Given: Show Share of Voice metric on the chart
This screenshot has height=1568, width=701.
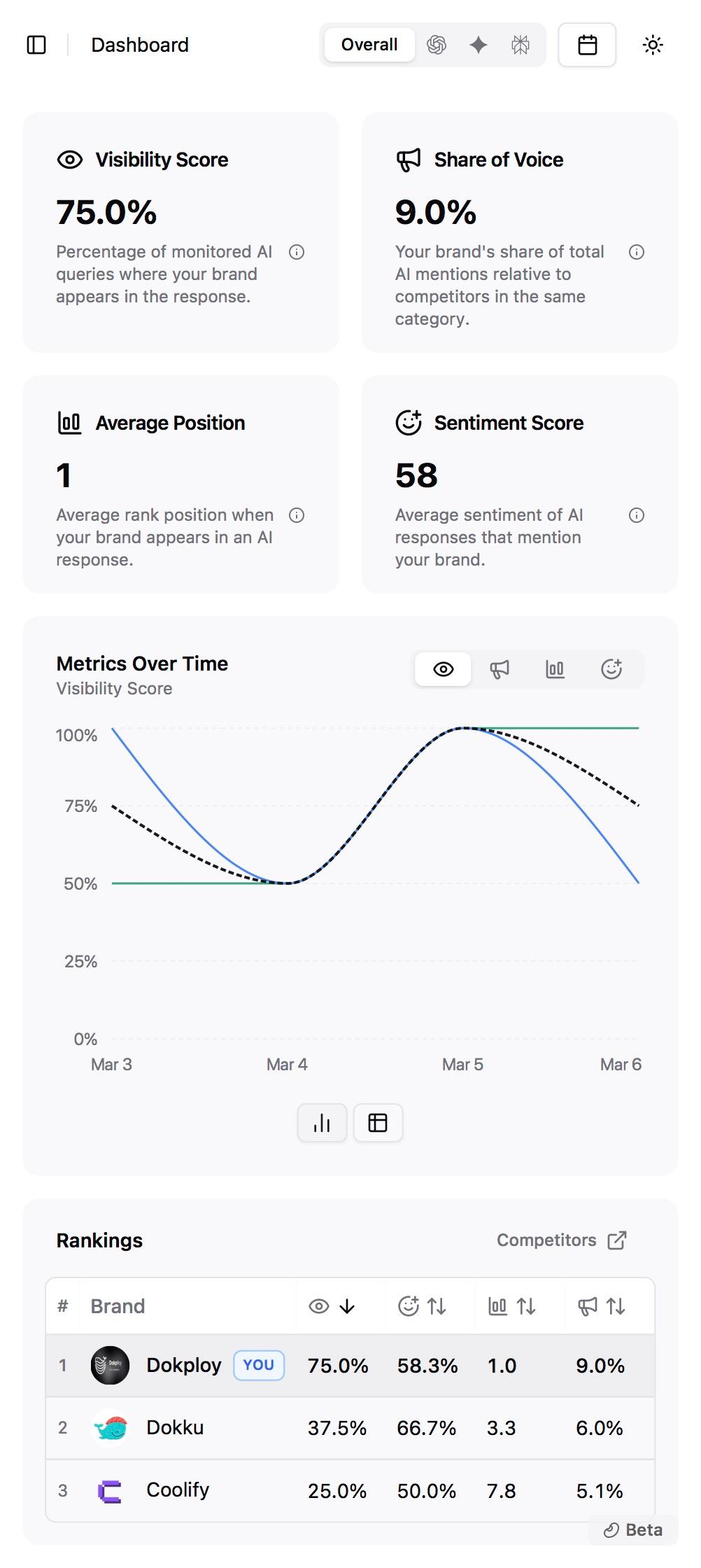Looking at the screenshot, I should tap(499, 668).
